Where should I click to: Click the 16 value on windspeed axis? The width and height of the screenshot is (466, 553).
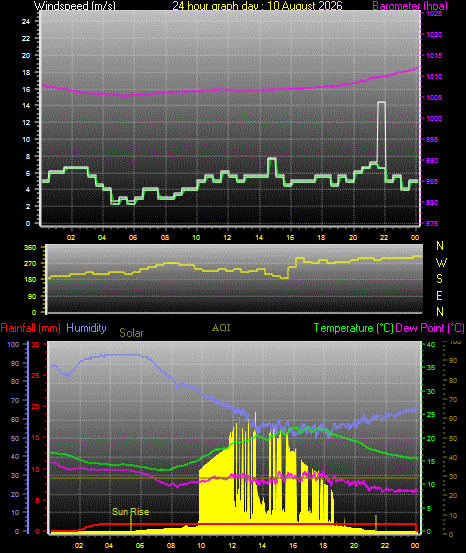(x=26, y=90)
